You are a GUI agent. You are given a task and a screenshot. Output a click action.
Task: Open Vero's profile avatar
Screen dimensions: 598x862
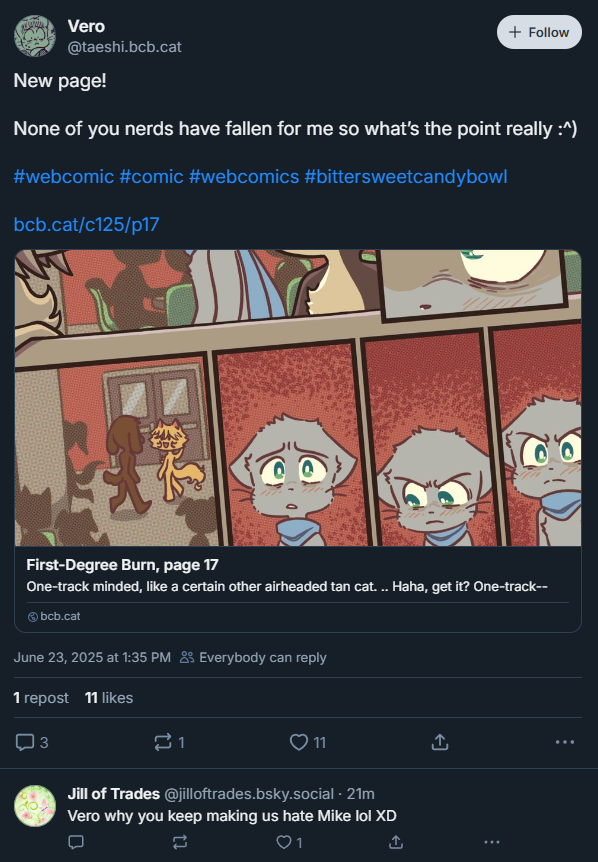35,36
